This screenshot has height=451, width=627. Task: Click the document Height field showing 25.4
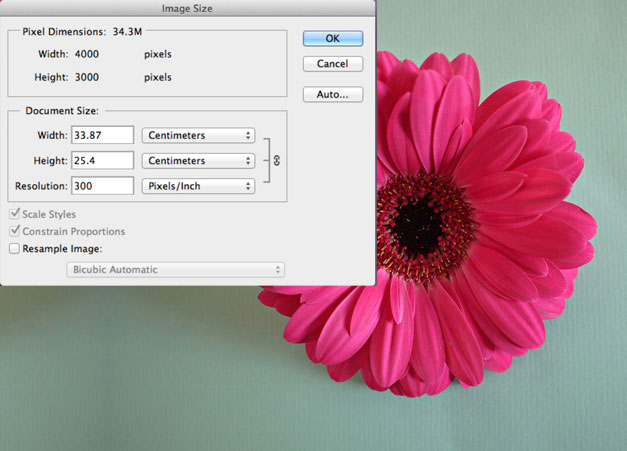click(102, 160)
